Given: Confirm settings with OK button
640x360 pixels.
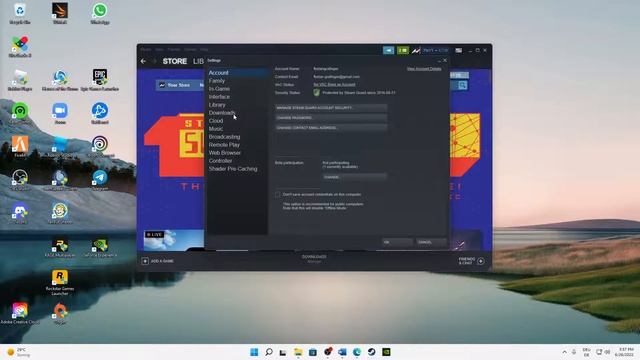Looking at the screenshot, I should tap(397, 242).
